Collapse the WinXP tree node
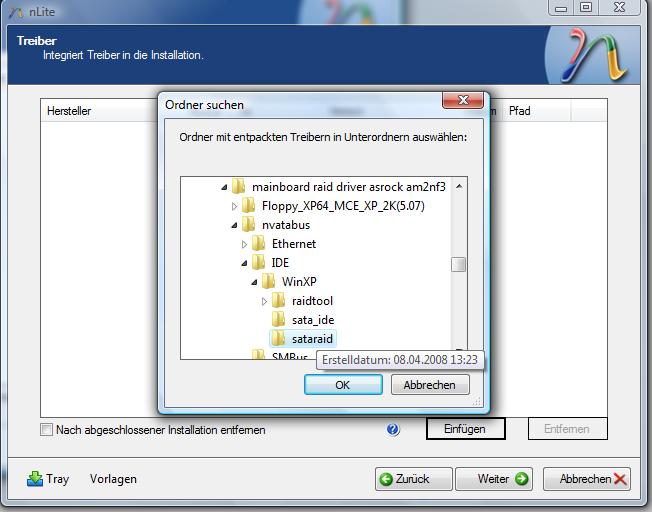This screenshot has width=652, height=512. pos(254,282)
